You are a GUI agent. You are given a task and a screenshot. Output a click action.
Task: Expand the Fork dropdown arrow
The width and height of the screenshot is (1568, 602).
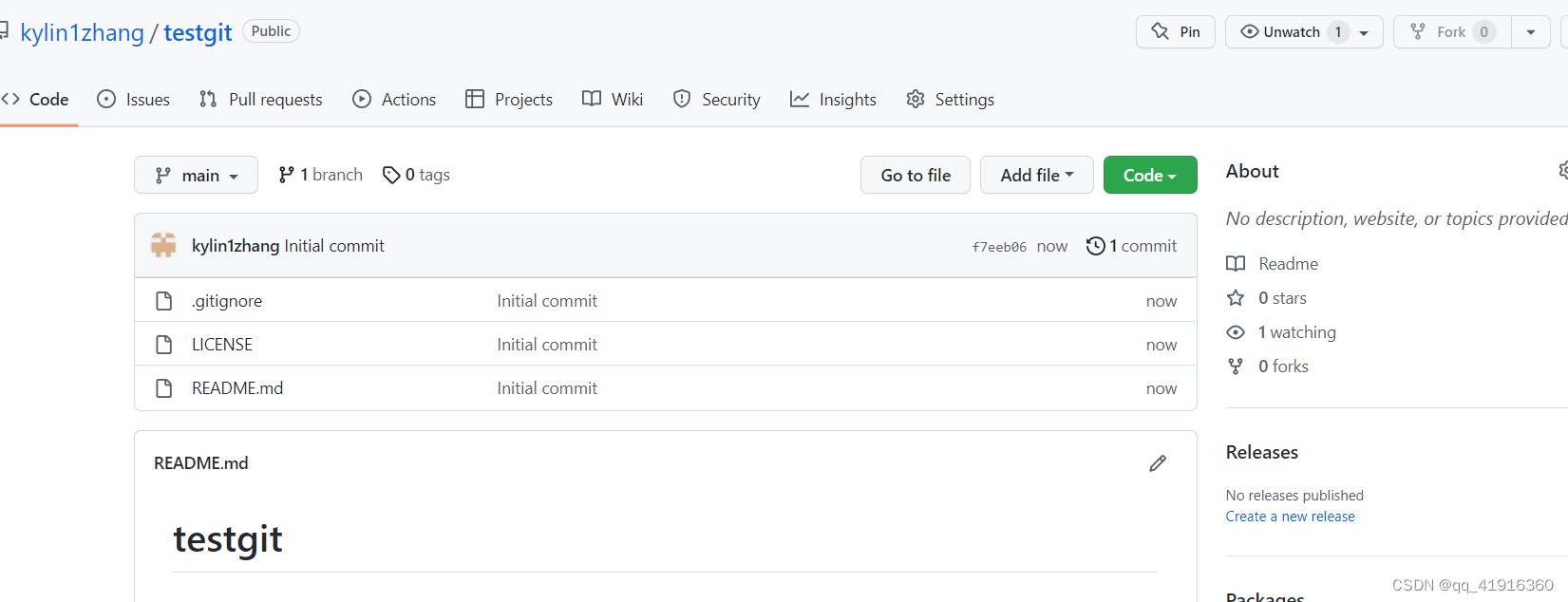(x=1531, y=31)
